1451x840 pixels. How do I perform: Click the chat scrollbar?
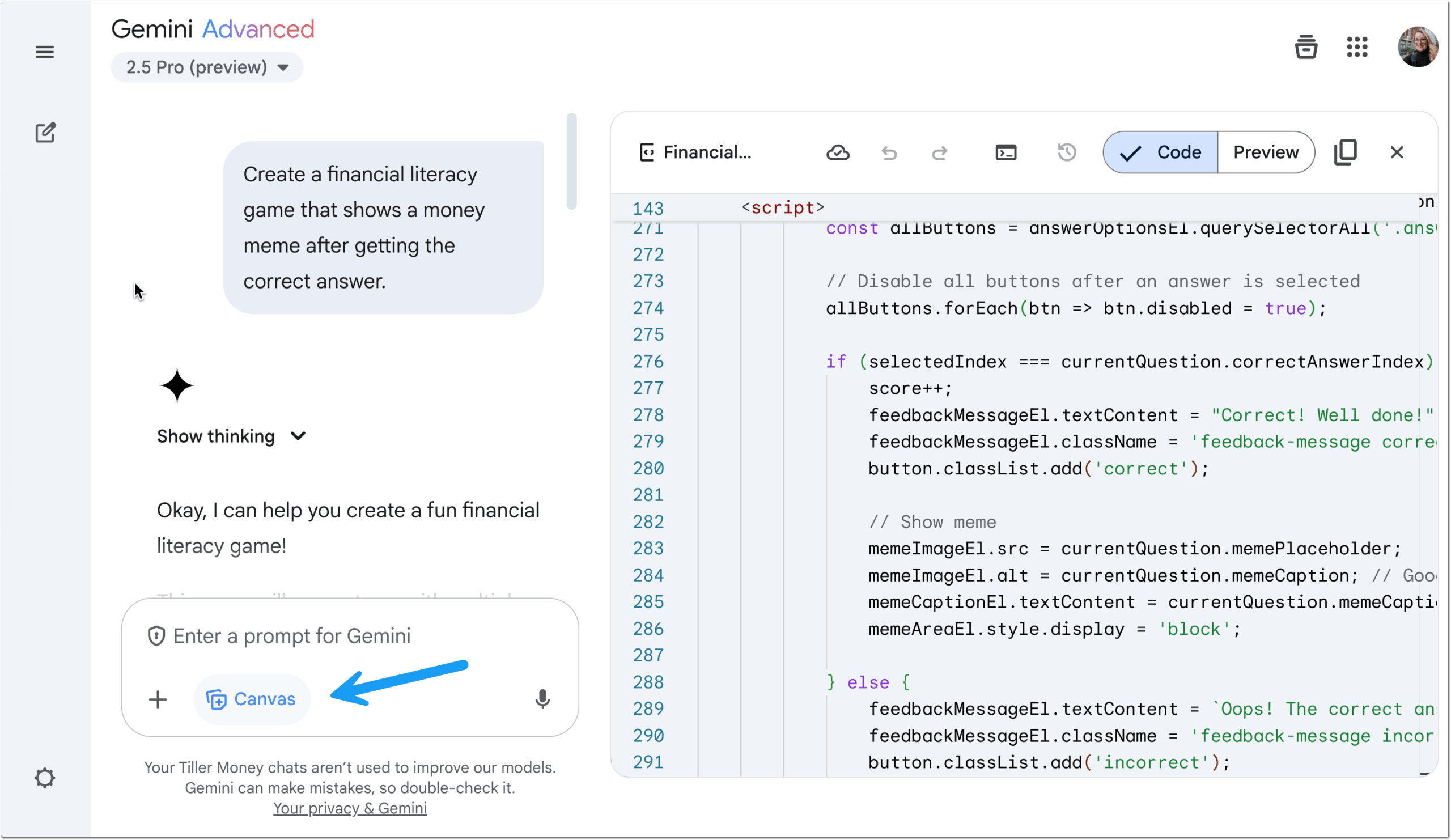point(571,162)
